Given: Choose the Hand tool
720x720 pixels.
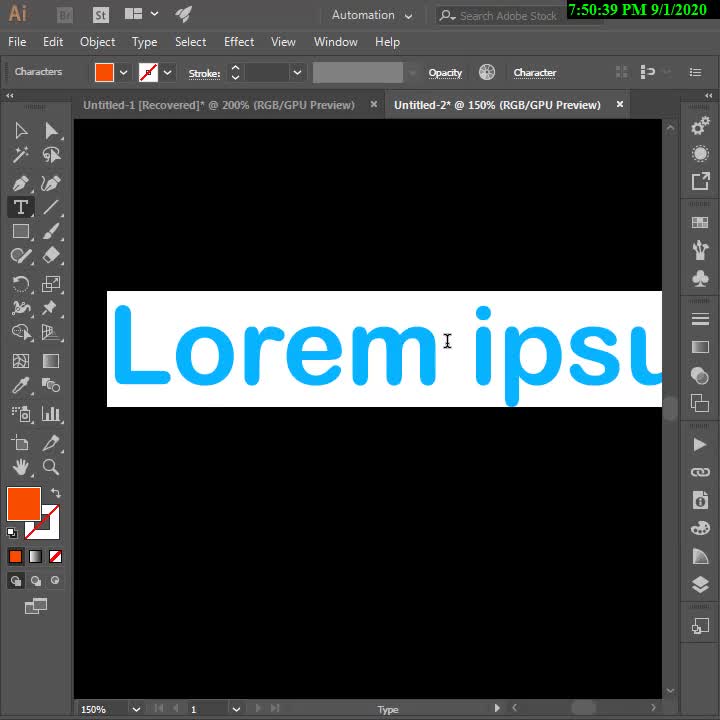Looking at the screenshot, I should coord(20,467).
